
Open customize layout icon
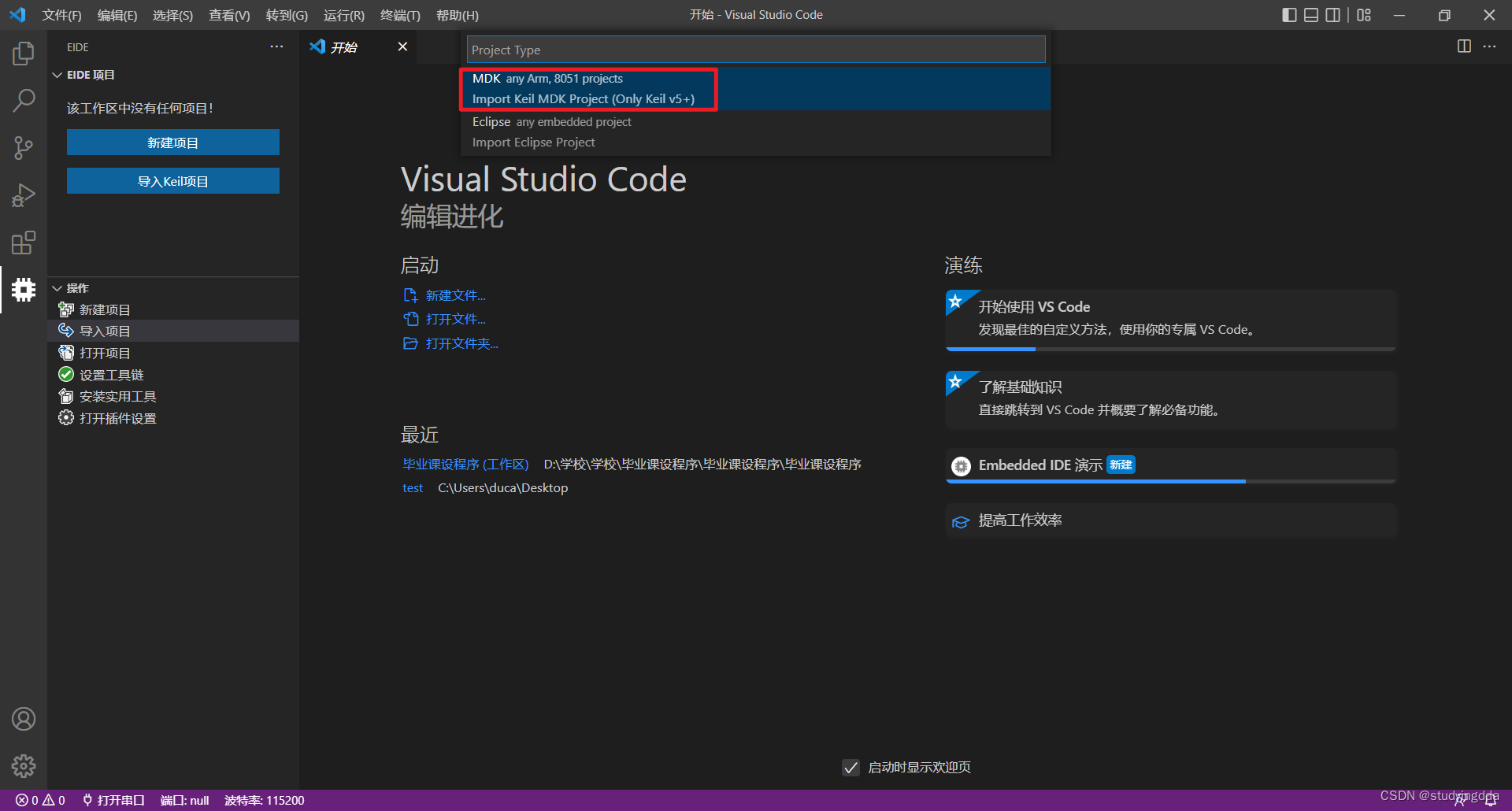tap(1364, 15)
